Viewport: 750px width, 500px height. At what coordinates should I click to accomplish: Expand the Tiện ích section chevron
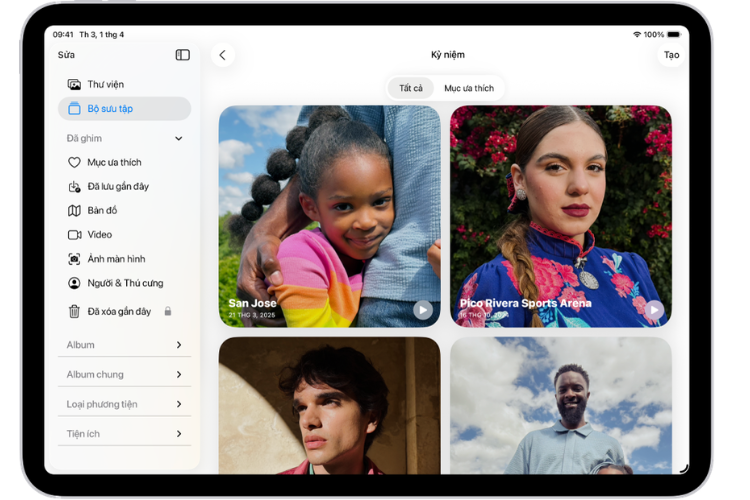pyautogui.click(x=179, y=434)
